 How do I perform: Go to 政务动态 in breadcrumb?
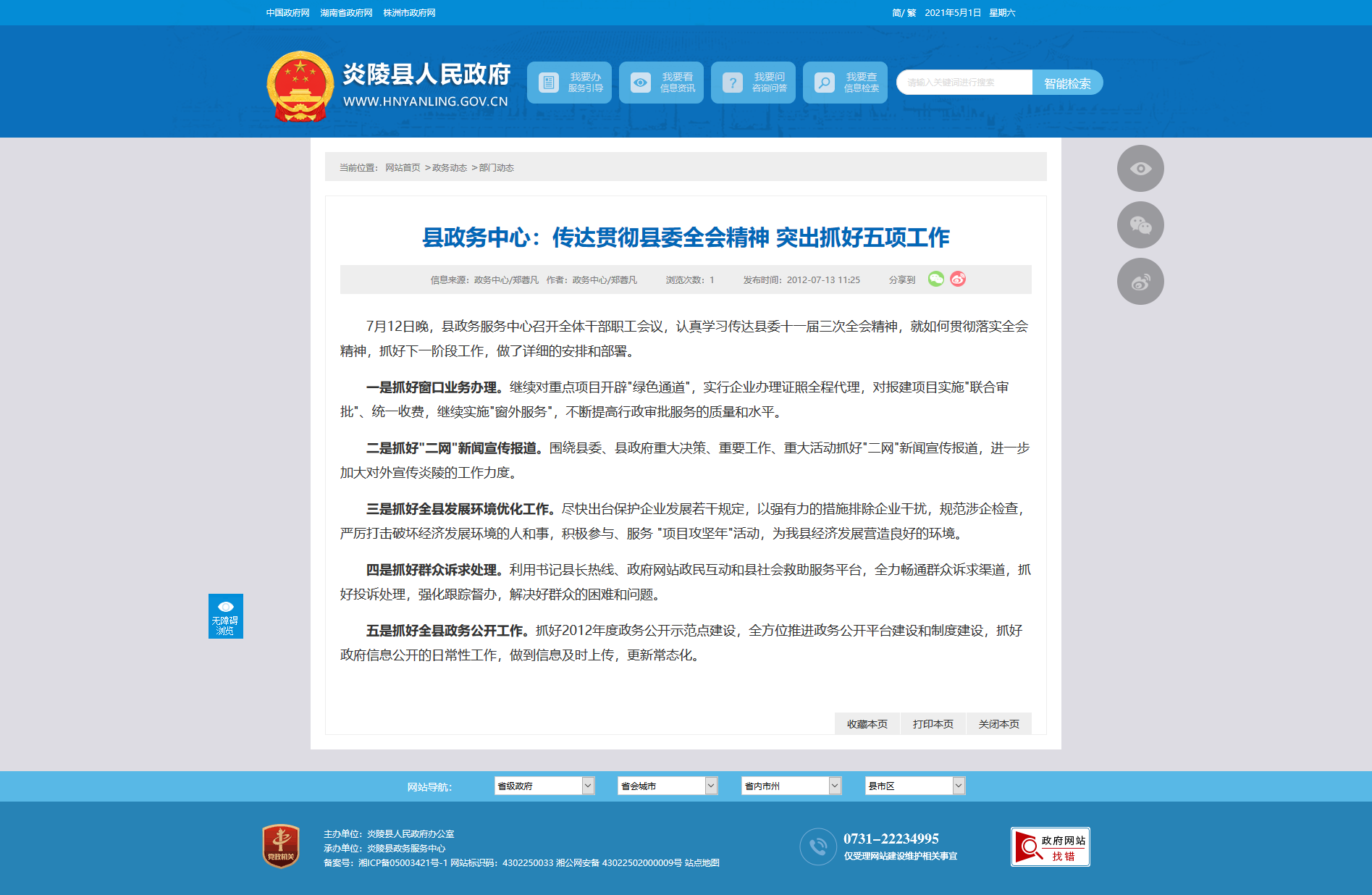[450, 168]
